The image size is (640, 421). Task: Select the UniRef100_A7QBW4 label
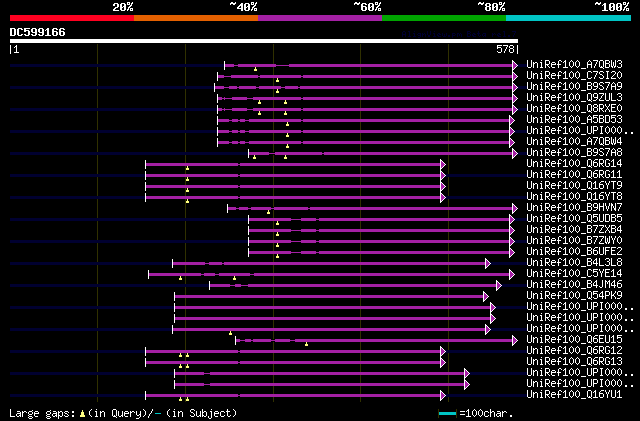coord(574,141)
